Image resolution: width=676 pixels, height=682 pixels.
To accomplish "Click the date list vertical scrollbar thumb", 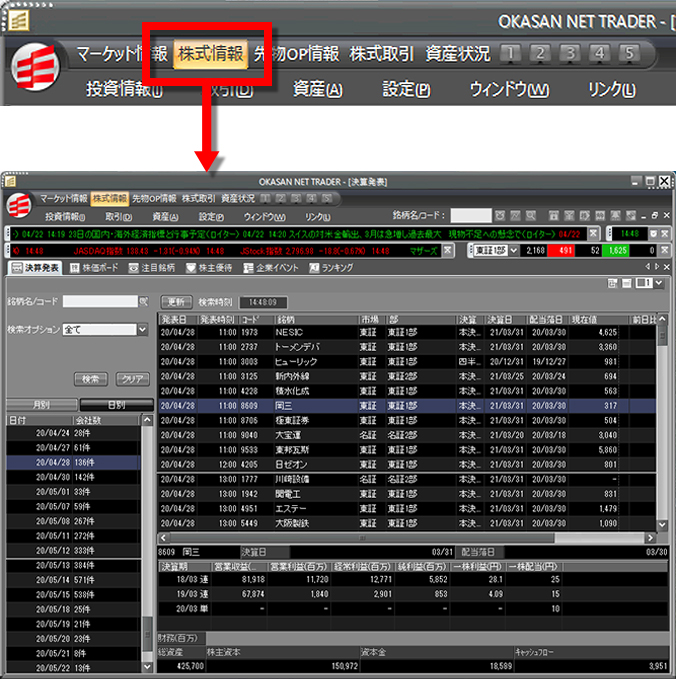I will point(147,635).
